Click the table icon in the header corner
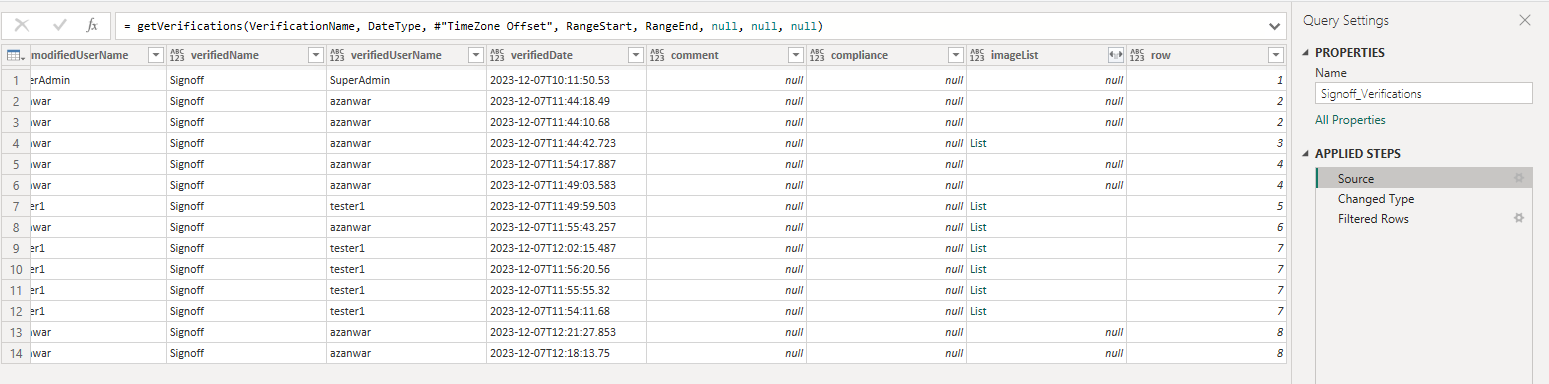Viewport: 1549px width, 384px height. click(x=15, y=56)
